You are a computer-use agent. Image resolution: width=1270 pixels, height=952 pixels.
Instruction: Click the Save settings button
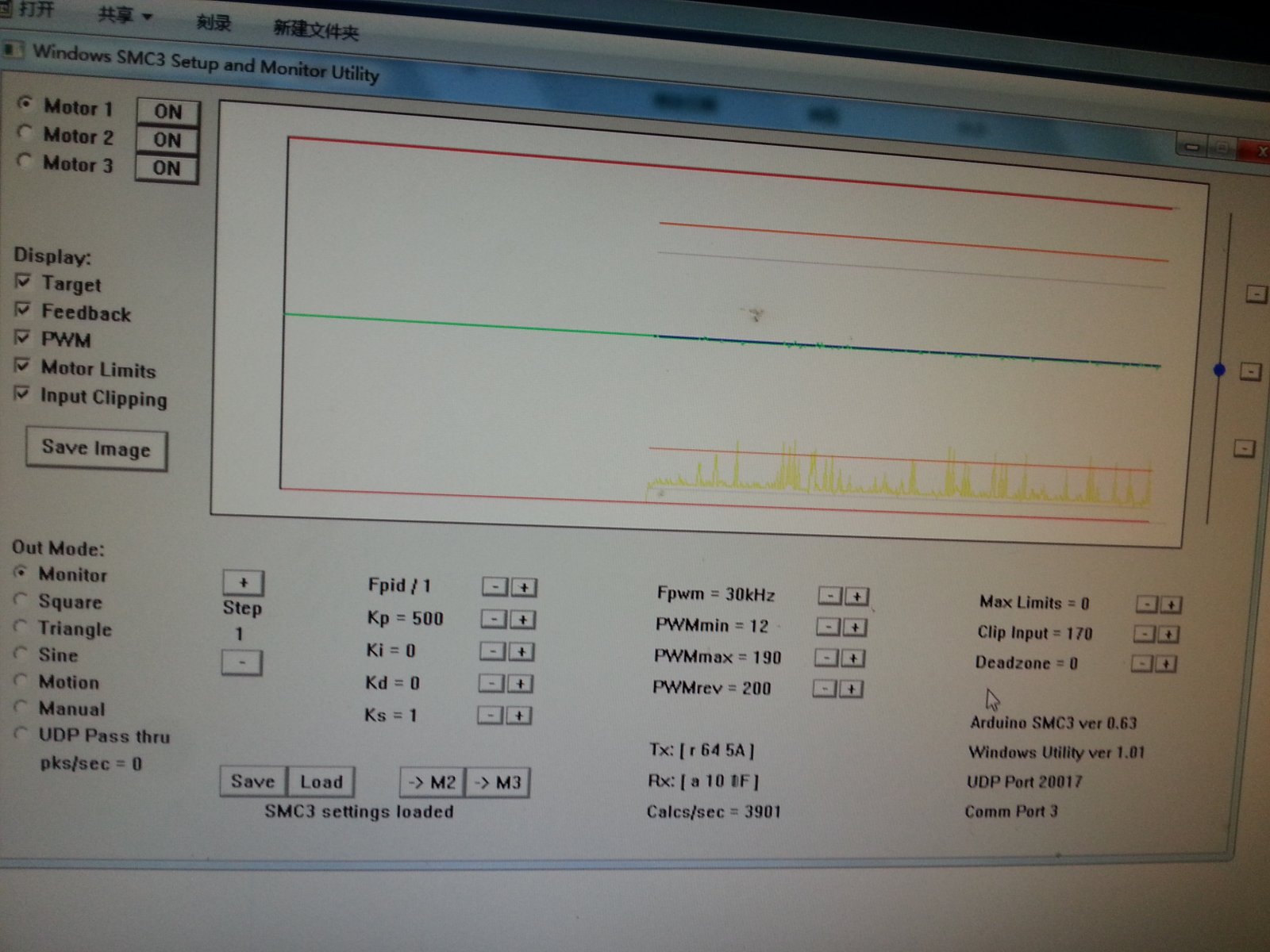pos(253,781)
